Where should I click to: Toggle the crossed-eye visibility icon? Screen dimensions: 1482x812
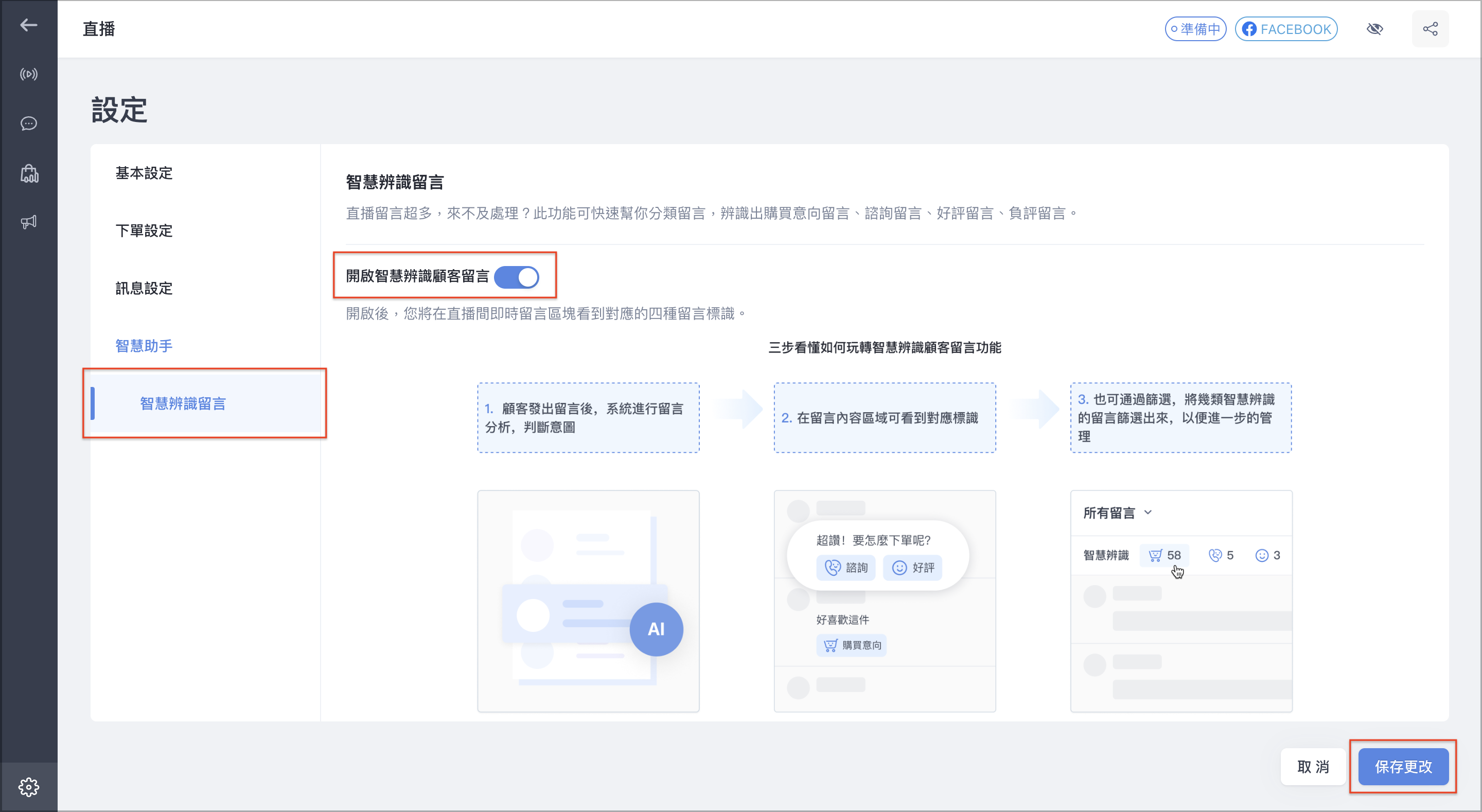pyautogui.click(x=1374, y=29)
